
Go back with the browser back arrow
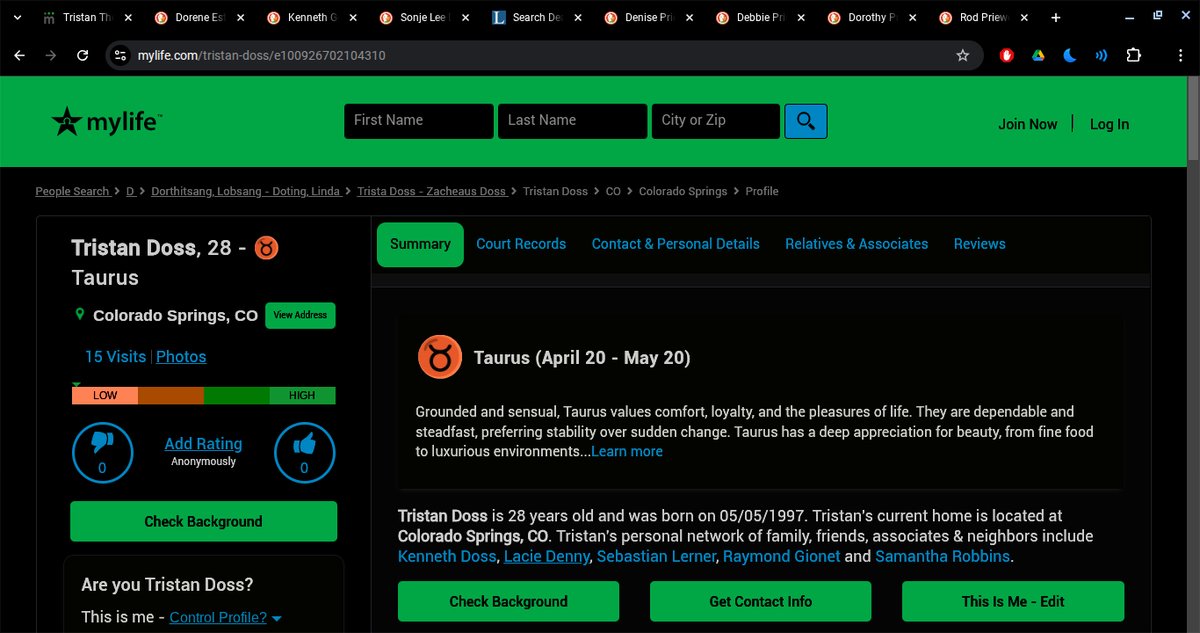(19, 56)
